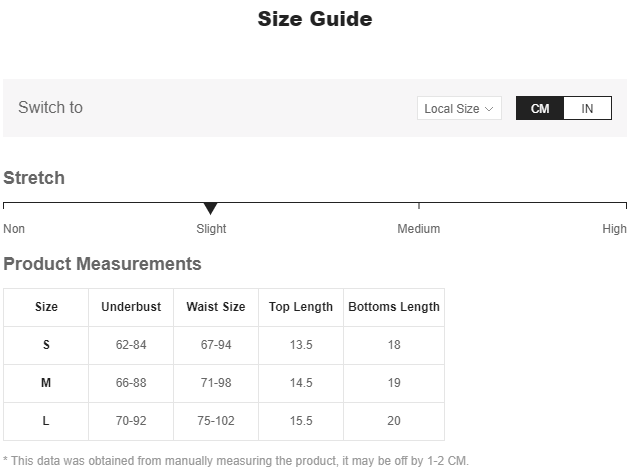Click the Non stretch label
630x473 pixels.
[14, 229]
